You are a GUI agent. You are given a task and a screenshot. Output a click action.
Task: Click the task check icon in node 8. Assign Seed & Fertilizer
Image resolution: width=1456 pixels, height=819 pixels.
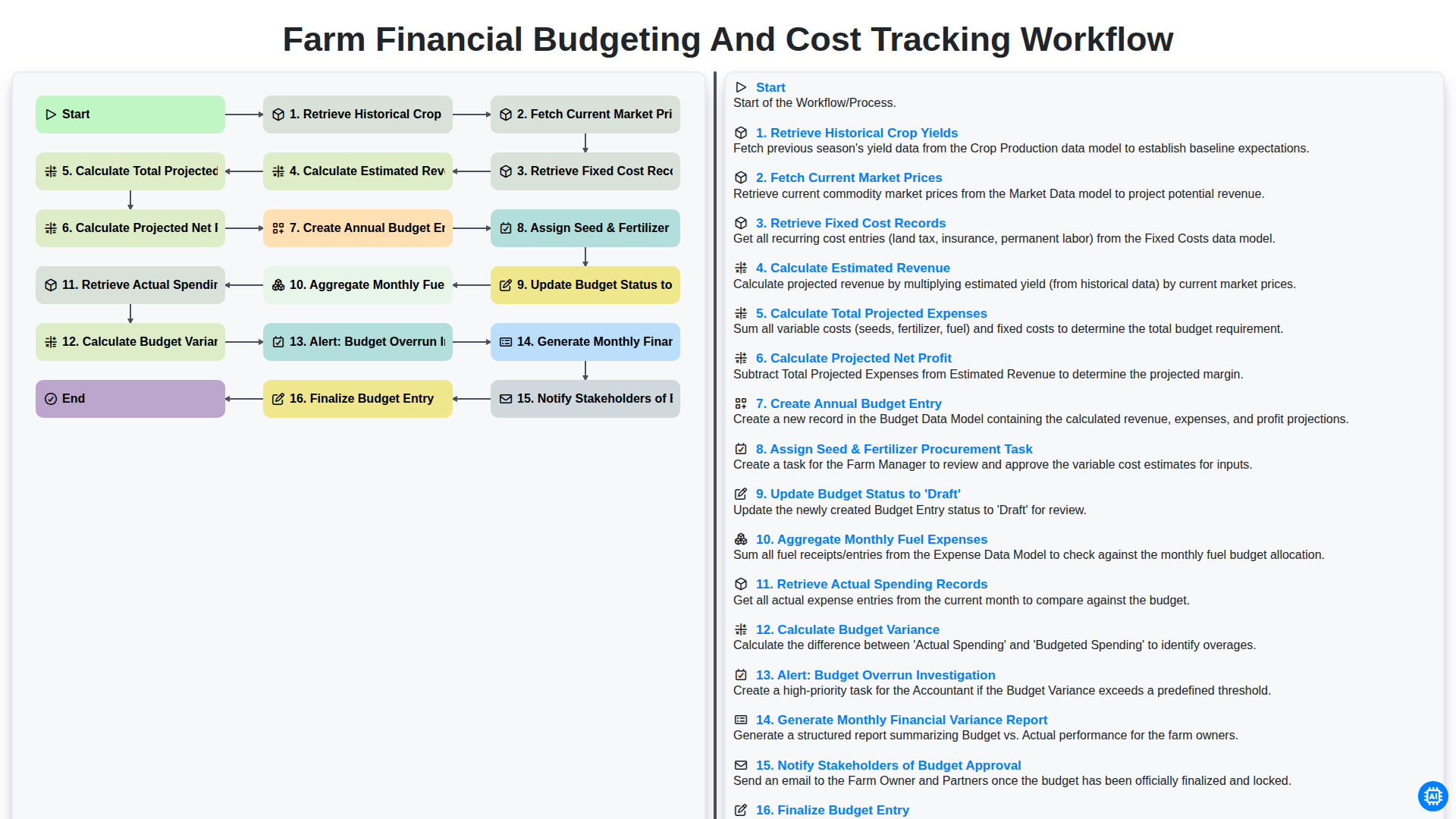click(x=506, y=228)
